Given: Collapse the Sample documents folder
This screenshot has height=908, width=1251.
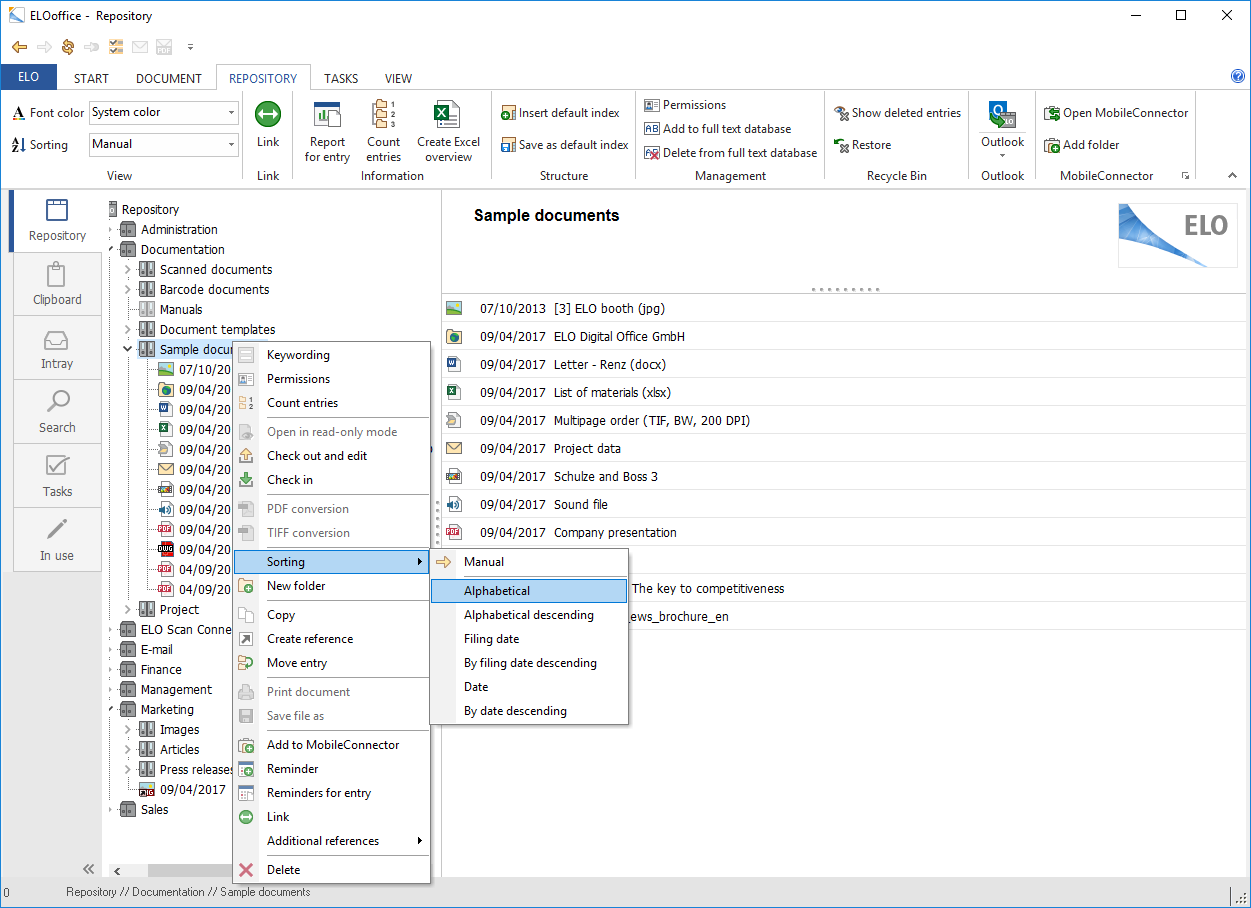Looking at the screenshot, I should pos(127,350).
